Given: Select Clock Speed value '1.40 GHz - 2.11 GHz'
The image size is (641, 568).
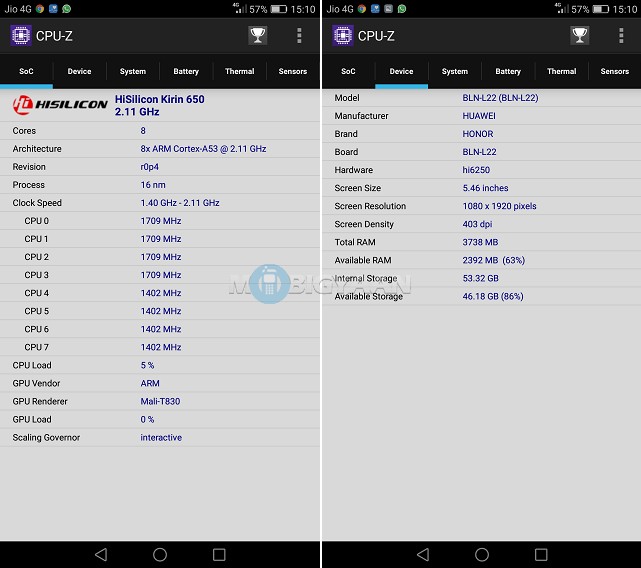Looking at the screenshot, I should click(x=180, y=203).
